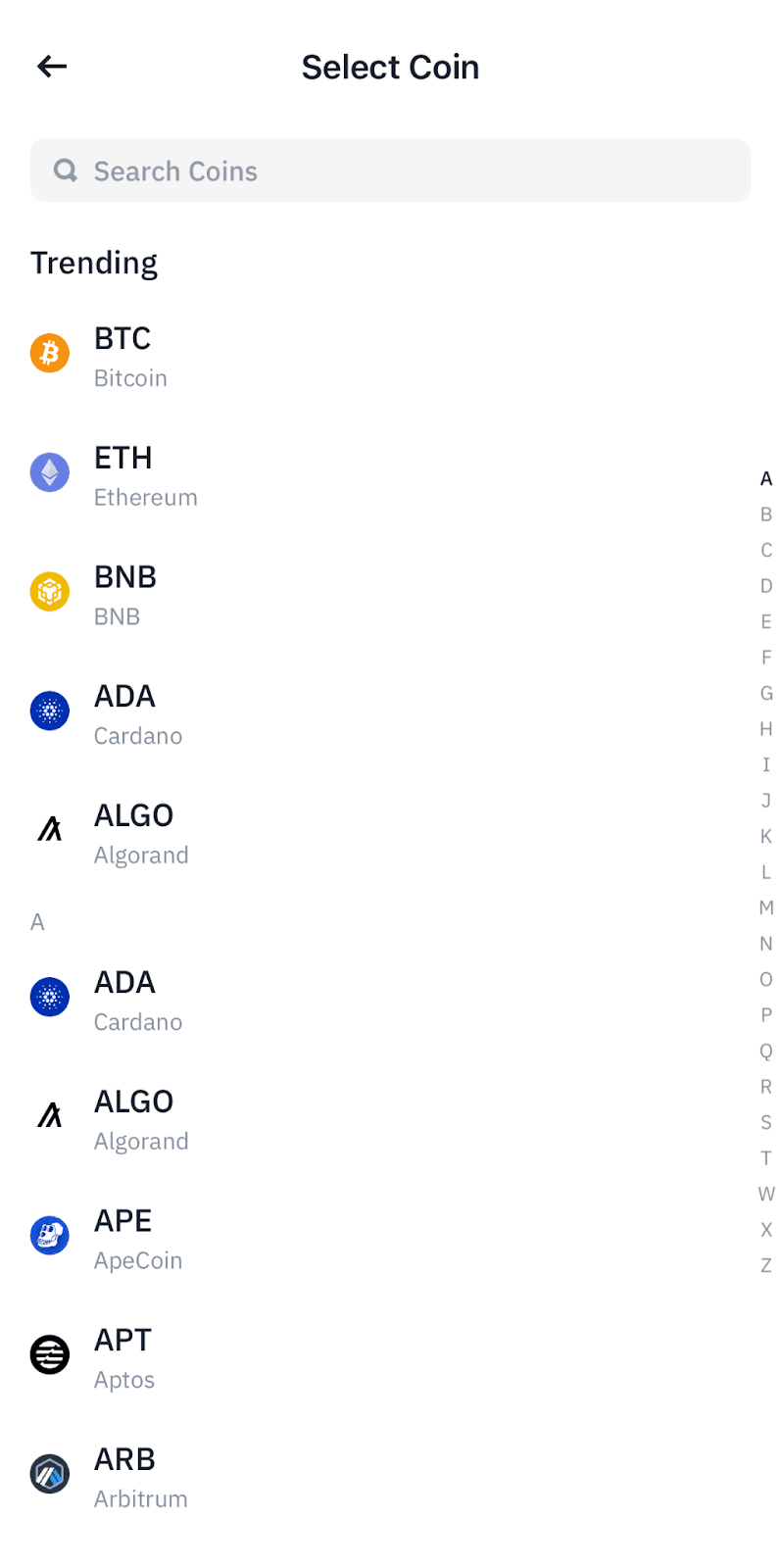Jump to letter Z in alphabet index
Viewport: 781px width, 1568px height.
pos(766,1265)
